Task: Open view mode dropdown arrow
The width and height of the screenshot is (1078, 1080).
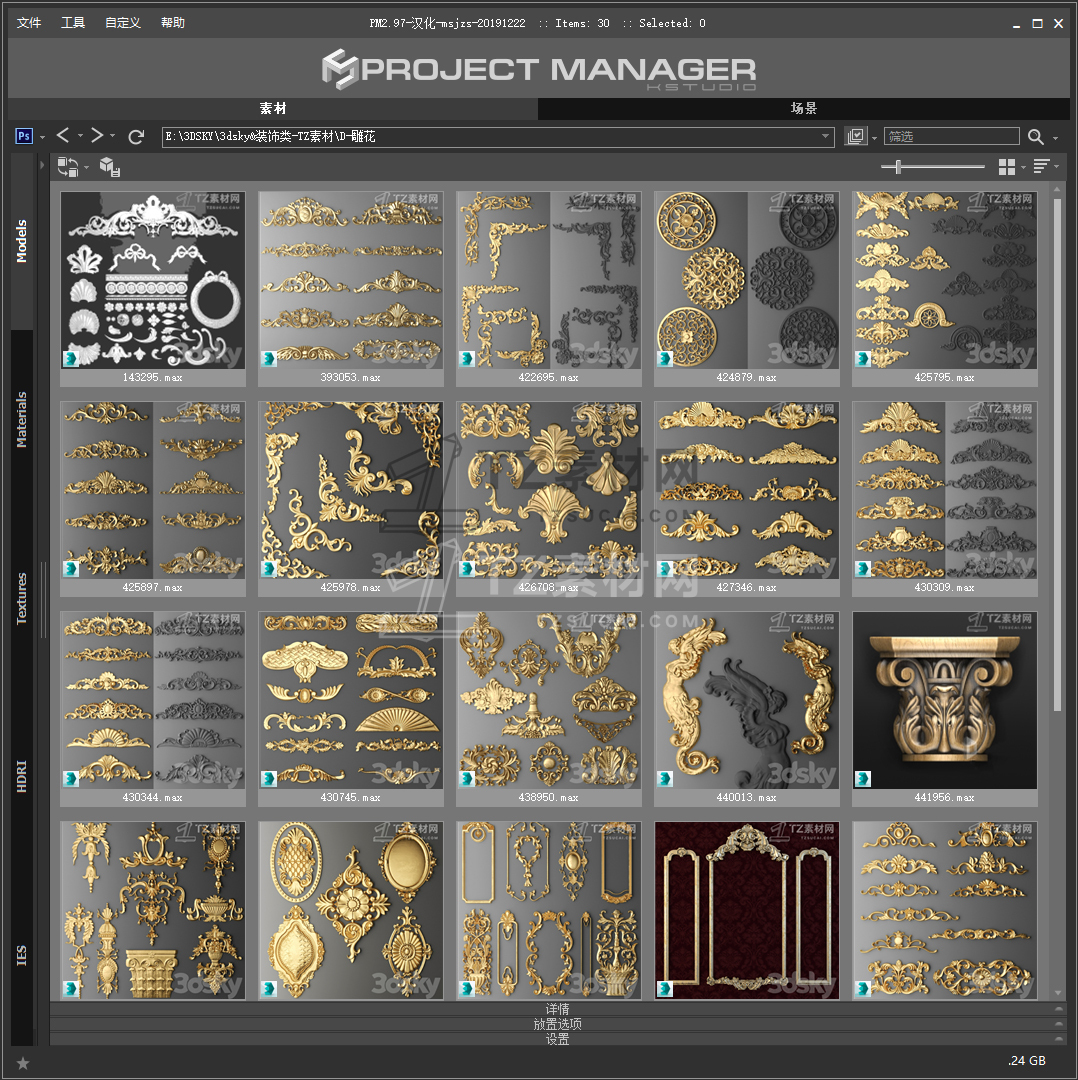Action: pos(1023,167)
